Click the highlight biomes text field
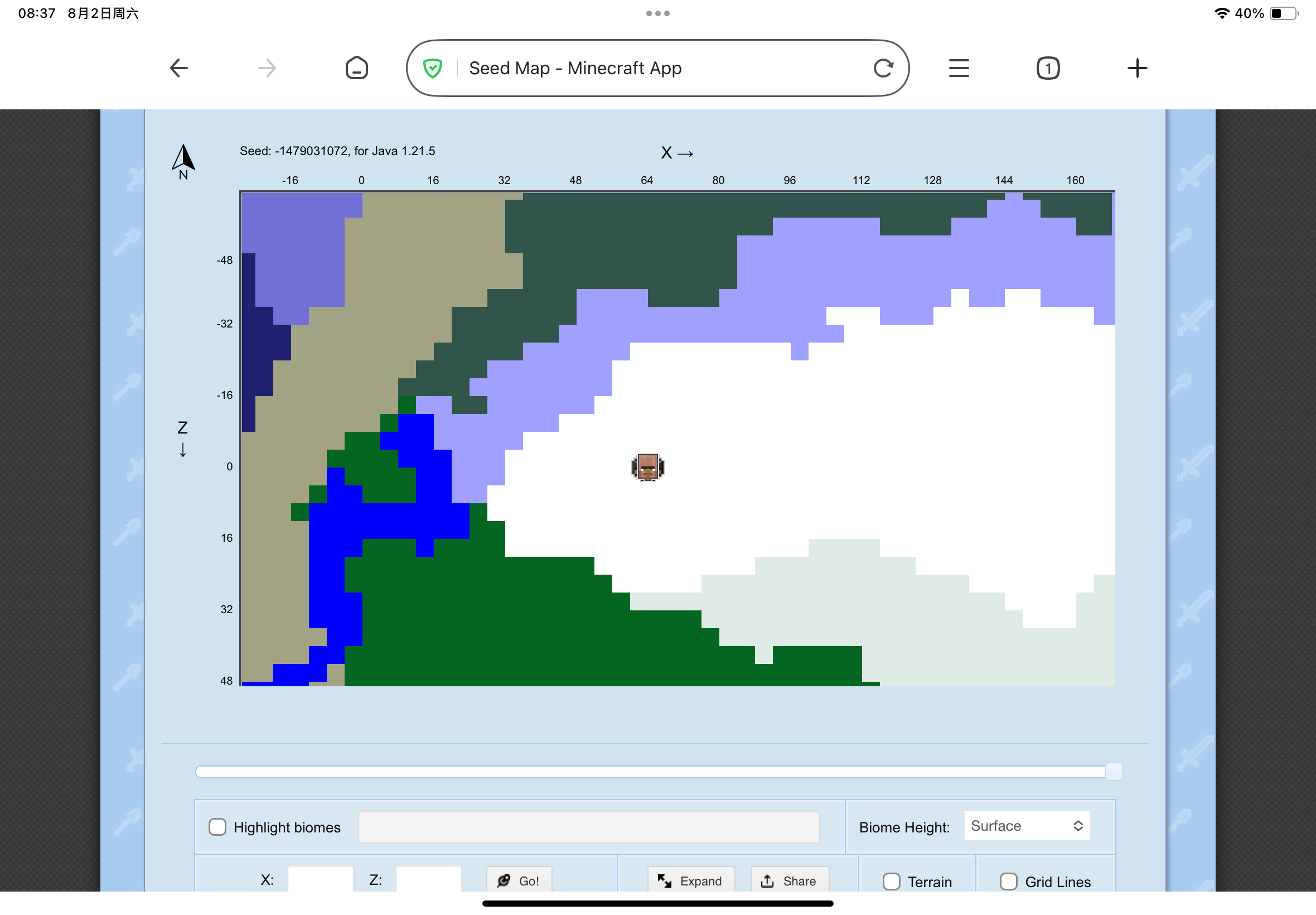1316x915 pixels. (588, 827)
